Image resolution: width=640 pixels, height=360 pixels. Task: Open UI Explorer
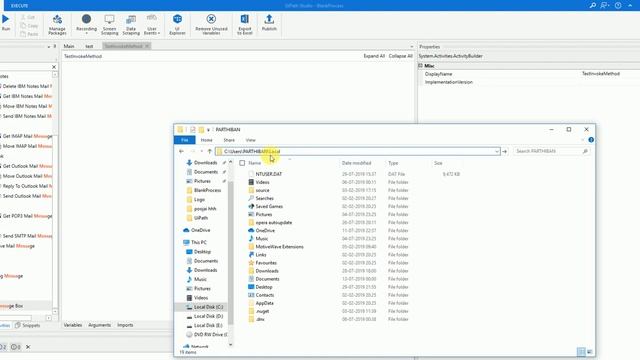click(x=177, y=24)
